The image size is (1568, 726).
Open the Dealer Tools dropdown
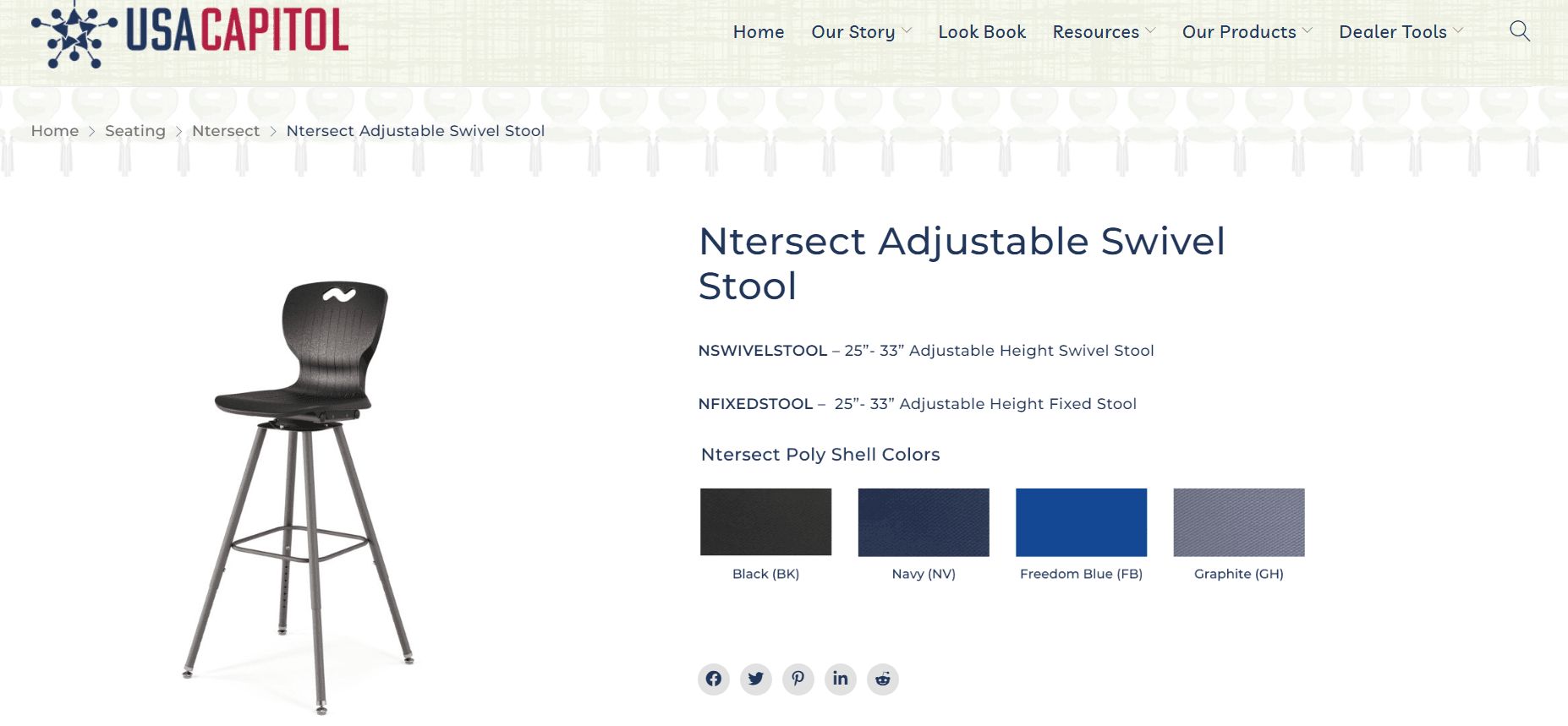pyautogui.click(x=1400, y=32)
